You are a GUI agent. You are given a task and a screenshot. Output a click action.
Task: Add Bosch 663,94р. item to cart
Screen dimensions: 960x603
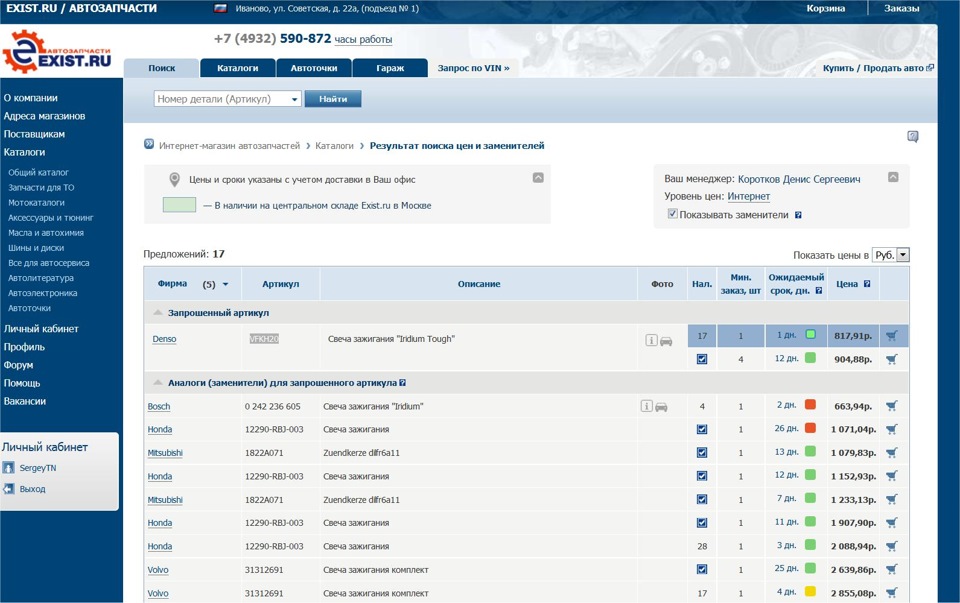(x=891, y=406)
